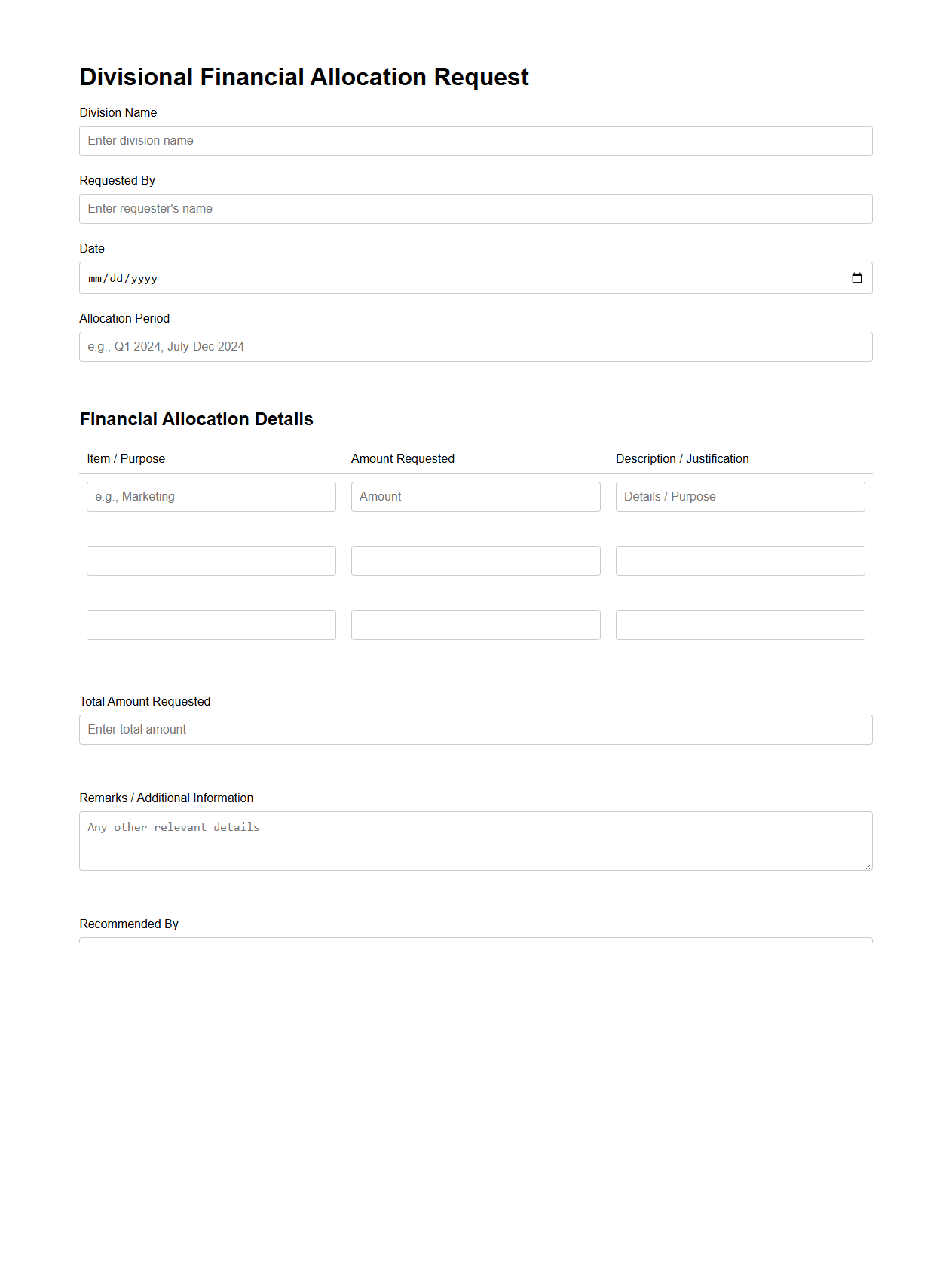Click third row Description / Justification field

coord(740,625)
